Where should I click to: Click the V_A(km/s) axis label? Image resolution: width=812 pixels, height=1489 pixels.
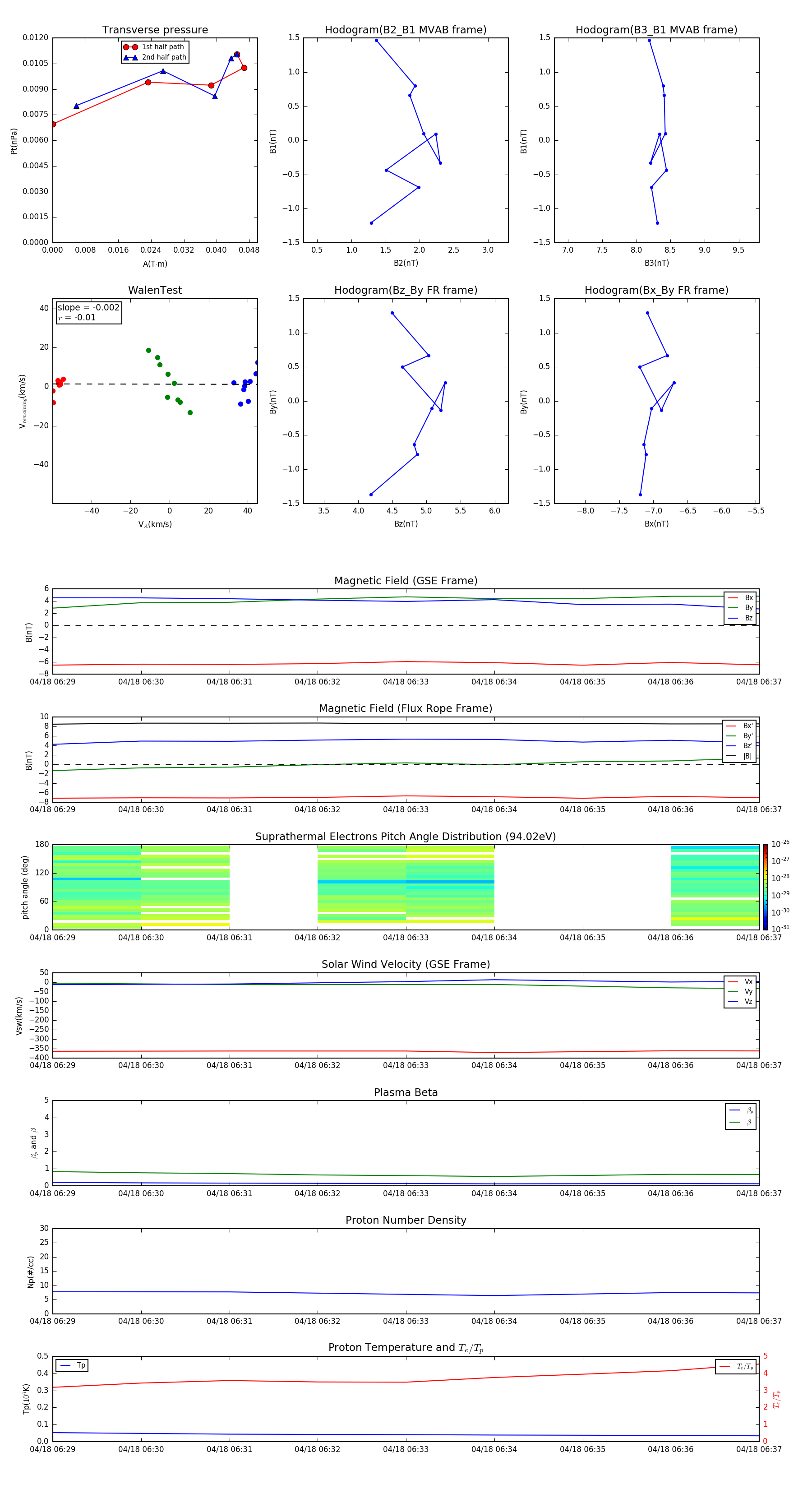coord(155,525)
